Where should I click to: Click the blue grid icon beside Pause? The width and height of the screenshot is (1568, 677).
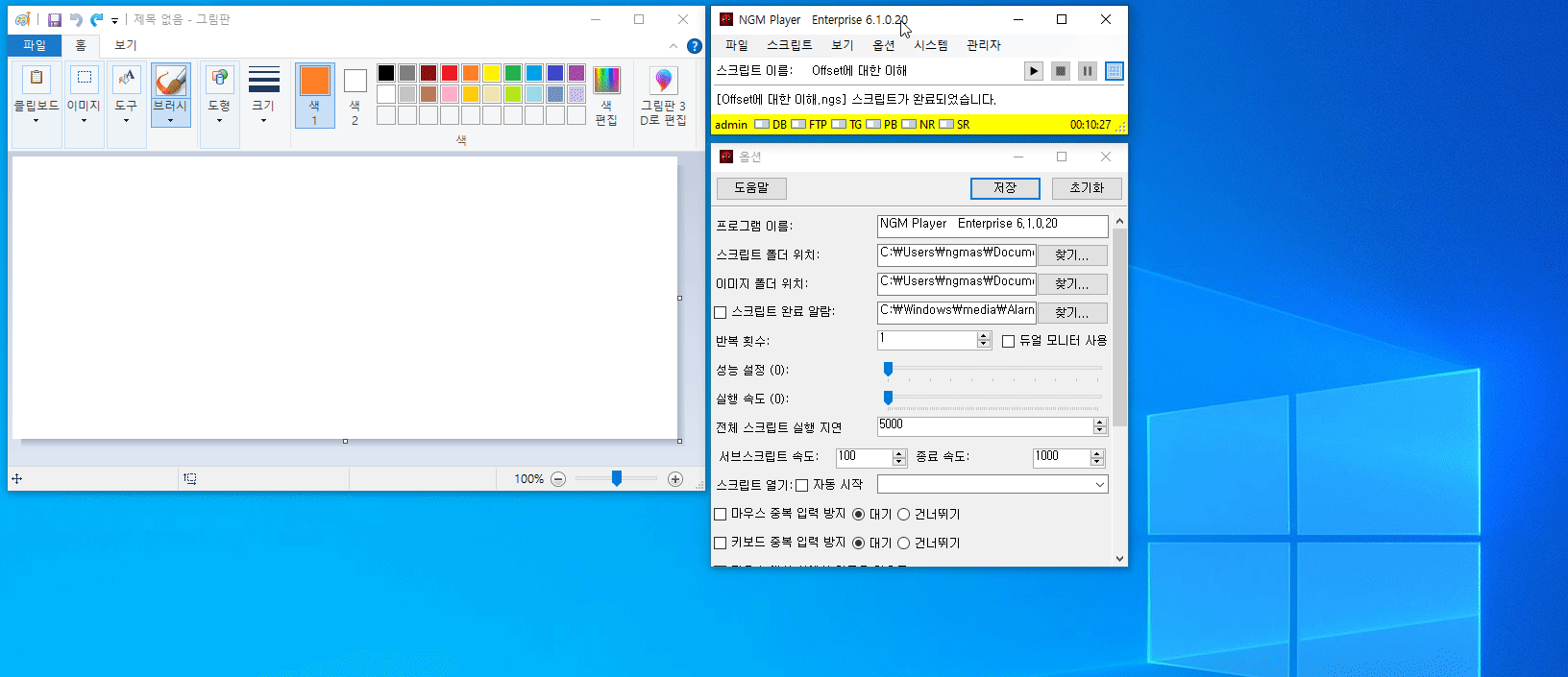1115,71
